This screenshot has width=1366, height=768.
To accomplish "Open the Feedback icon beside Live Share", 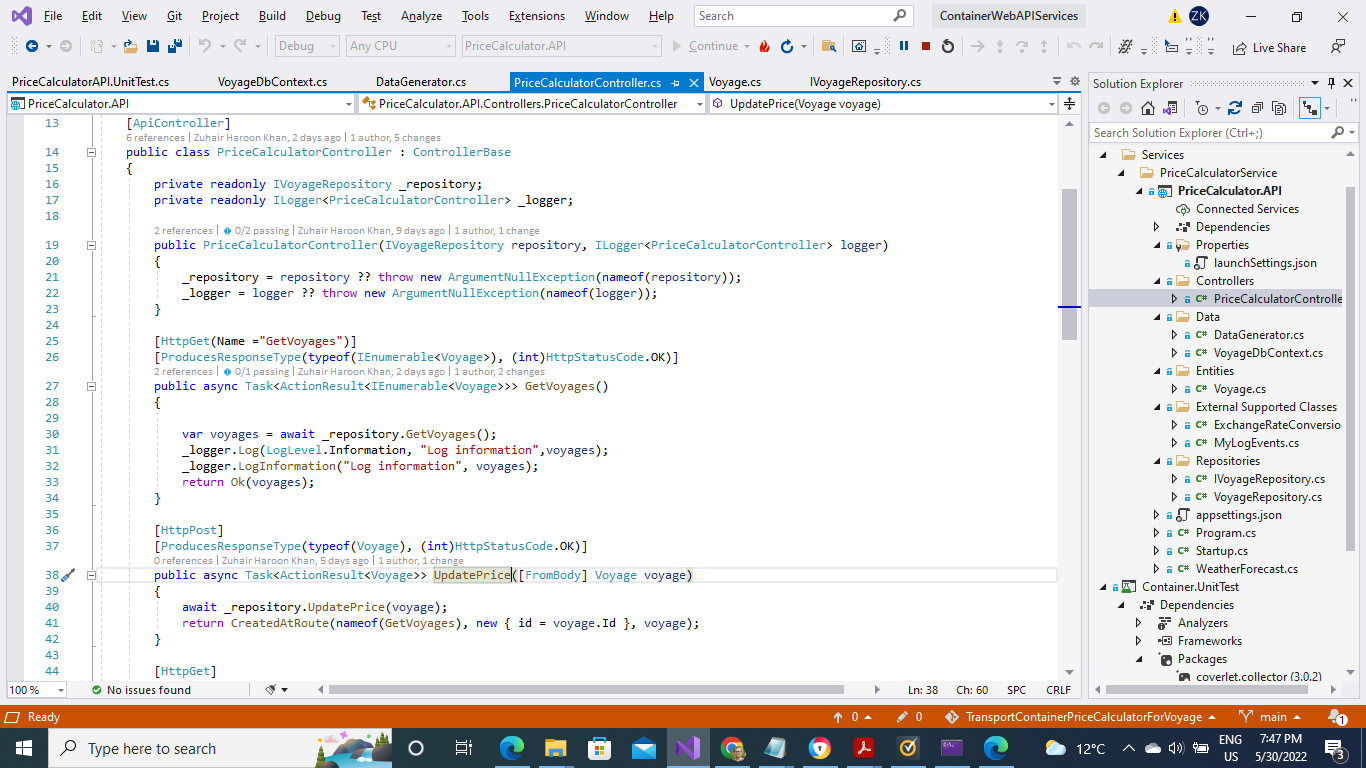I will tap(1338, 46).
